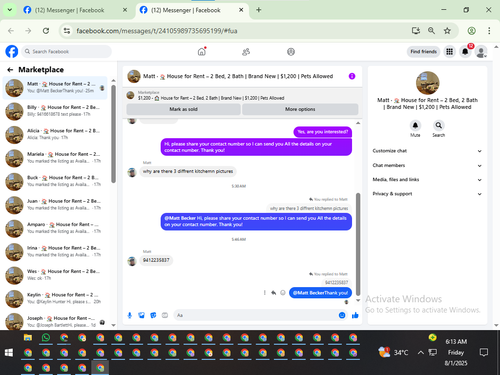The width and height of the screenshot is (500, 375).
Task: Open the Facebook menu grid icon
Action: (x=450, y=52)
